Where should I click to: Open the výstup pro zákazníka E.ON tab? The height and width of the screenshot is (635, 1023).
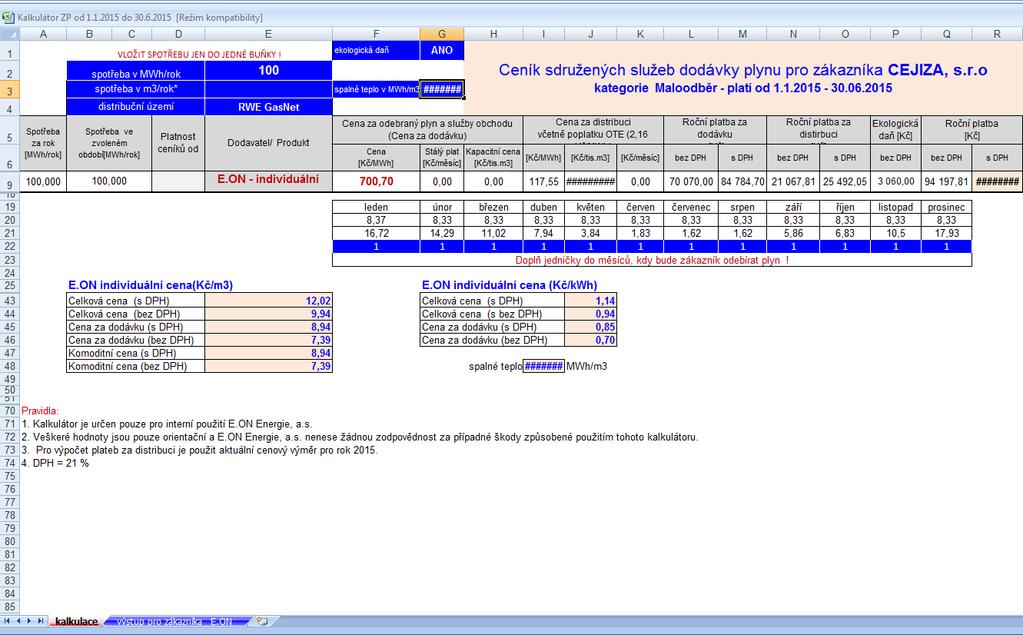tap(174, 621)
